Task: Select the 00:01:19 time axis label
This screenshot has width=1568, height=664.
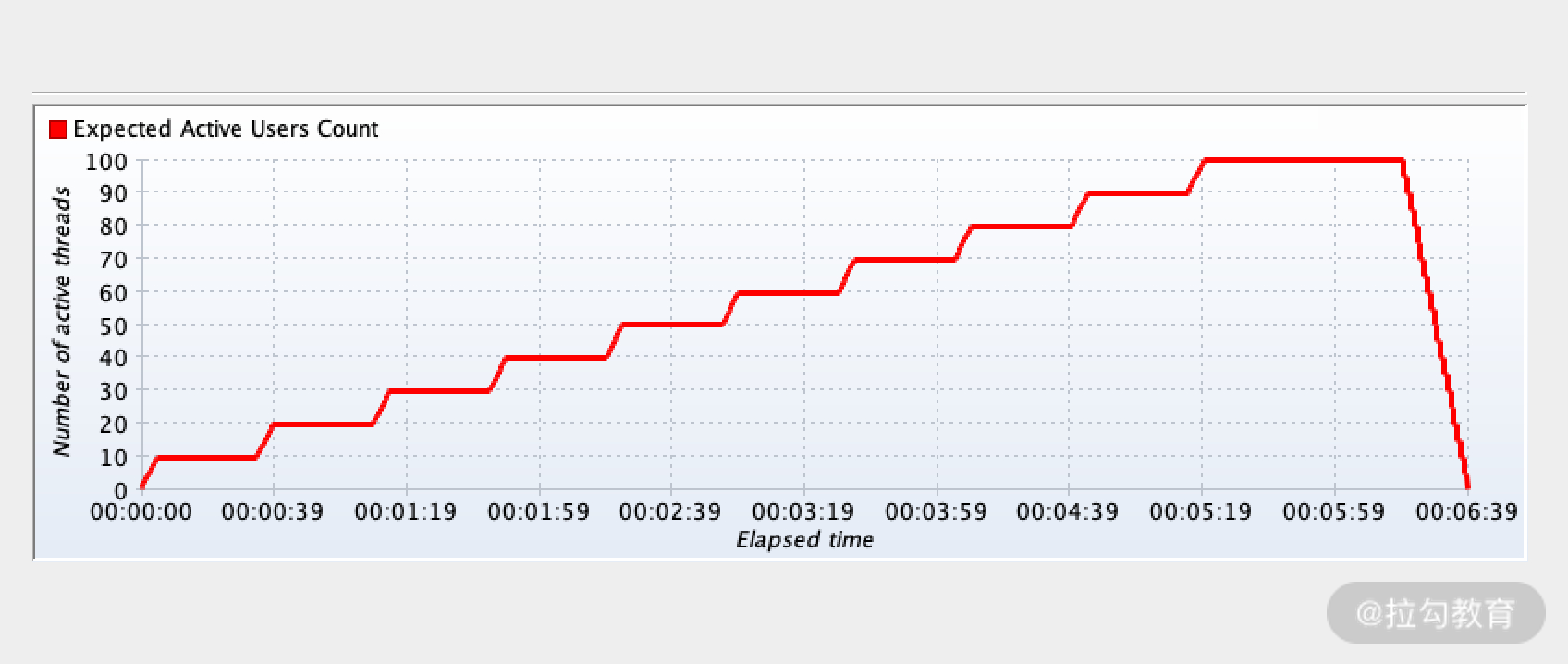Action: [x=406, y=512]
